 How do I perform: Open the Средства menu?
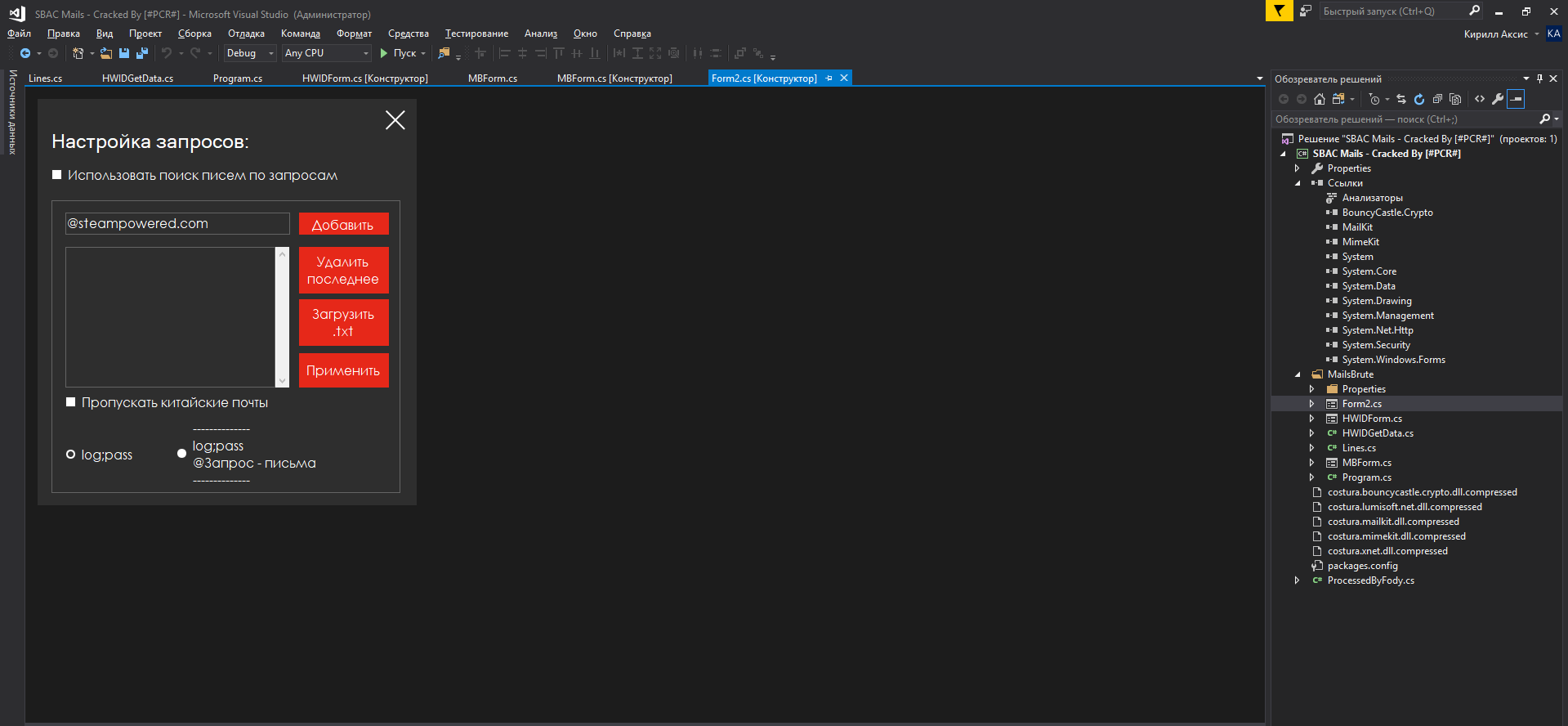(409, 34)
